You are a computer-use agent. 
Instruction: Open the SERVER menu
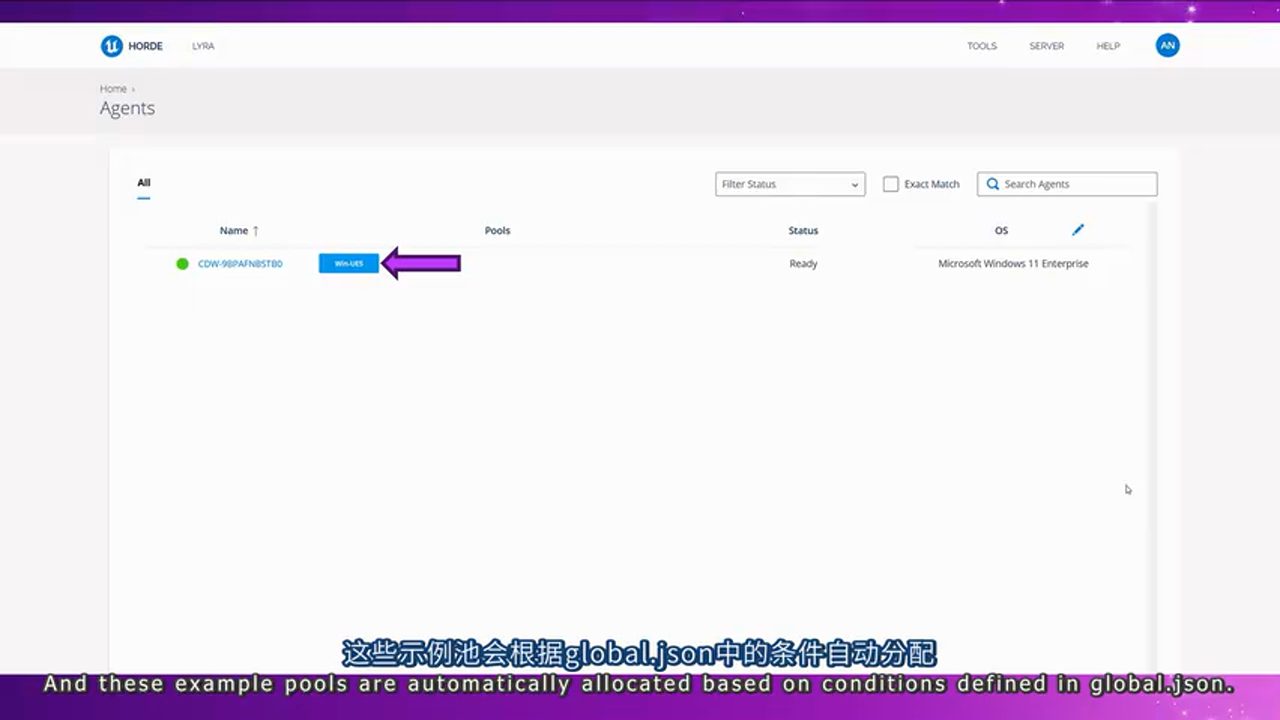point(1046,46)
